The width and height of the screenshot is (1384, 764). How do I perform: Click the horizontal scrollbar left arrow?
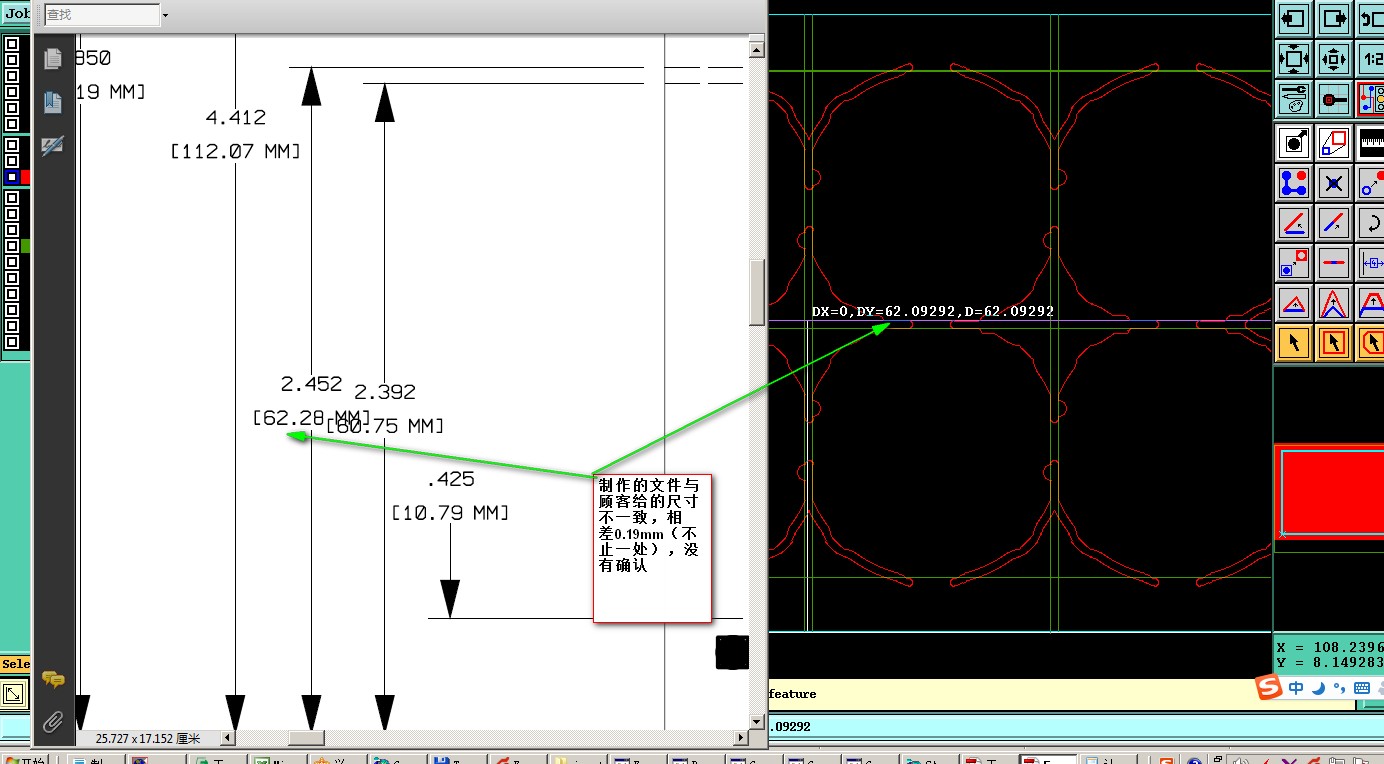[228, 738]
